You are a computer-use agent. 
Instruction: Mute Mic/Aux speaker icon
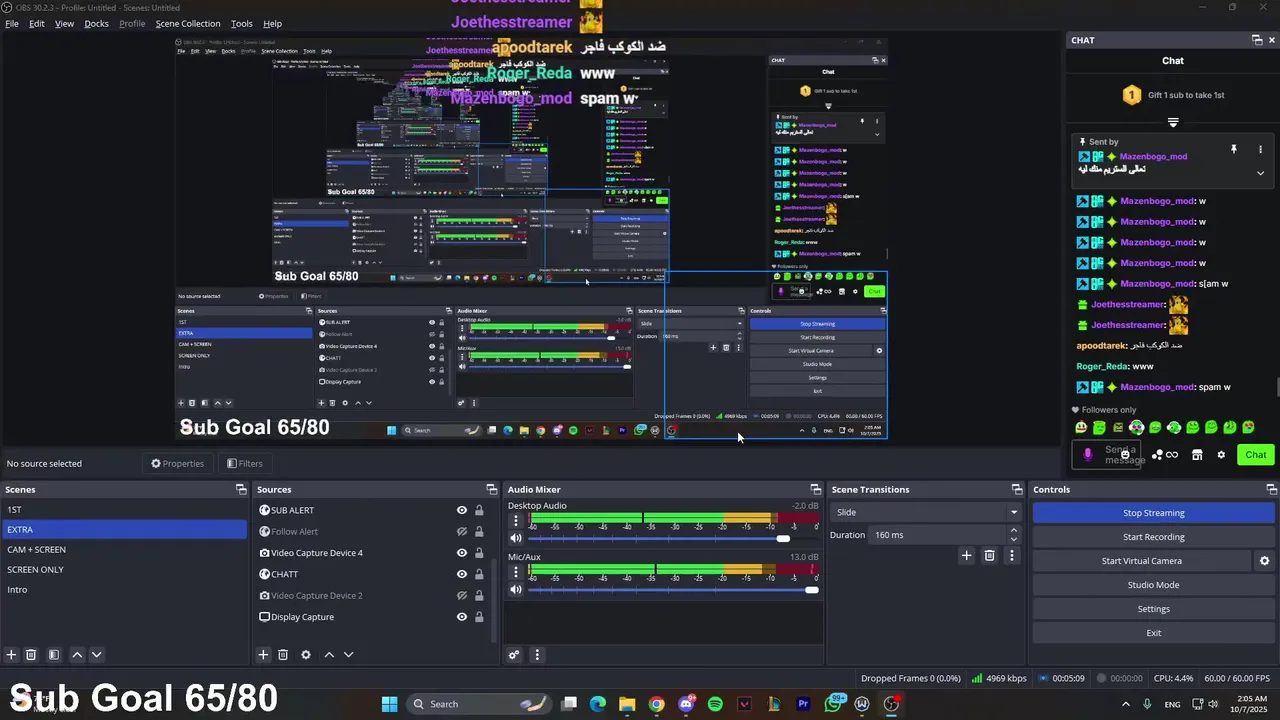click(x=516, y=589)
